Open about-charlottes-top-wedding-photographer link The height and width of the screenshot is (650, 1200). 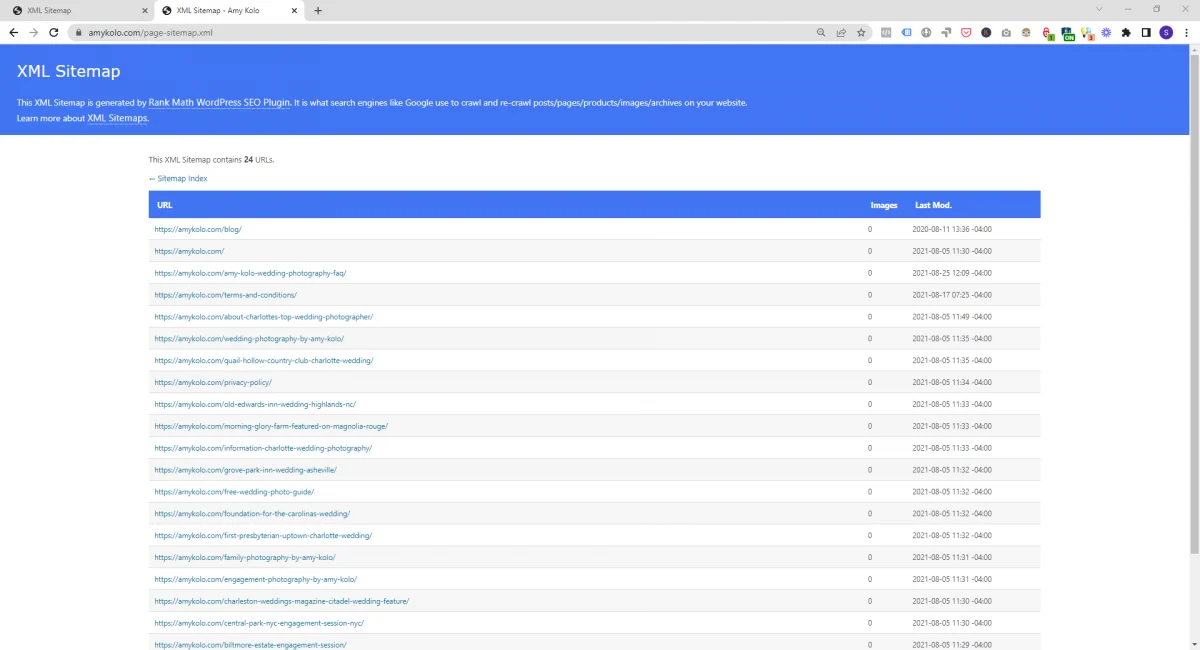tap(263, 317)
